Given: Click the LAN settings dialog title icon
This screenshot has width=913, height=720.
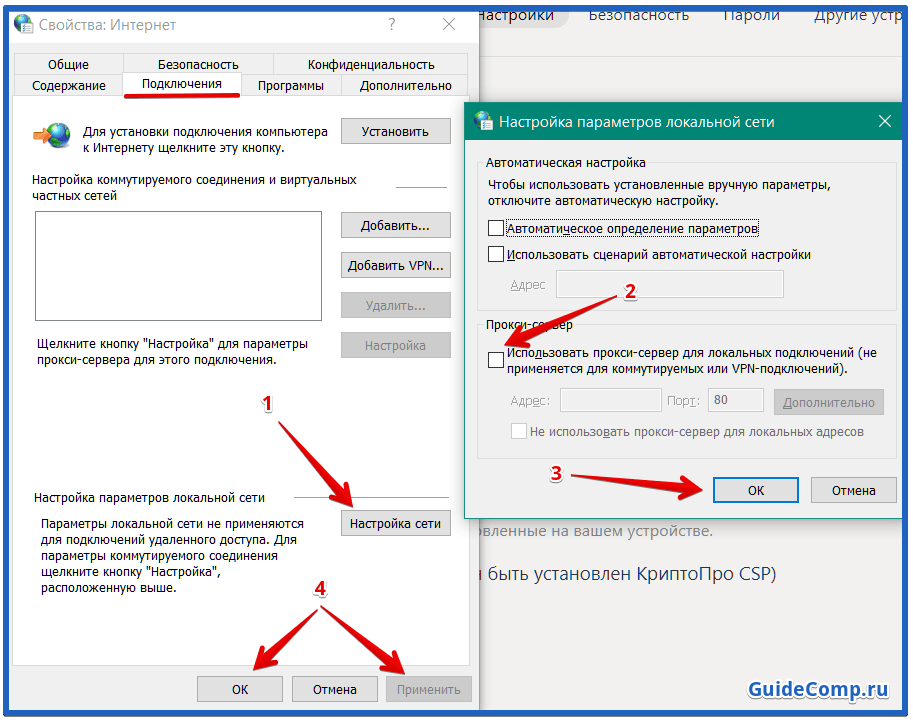Looking at the screenshot, I should click(483, 120).
